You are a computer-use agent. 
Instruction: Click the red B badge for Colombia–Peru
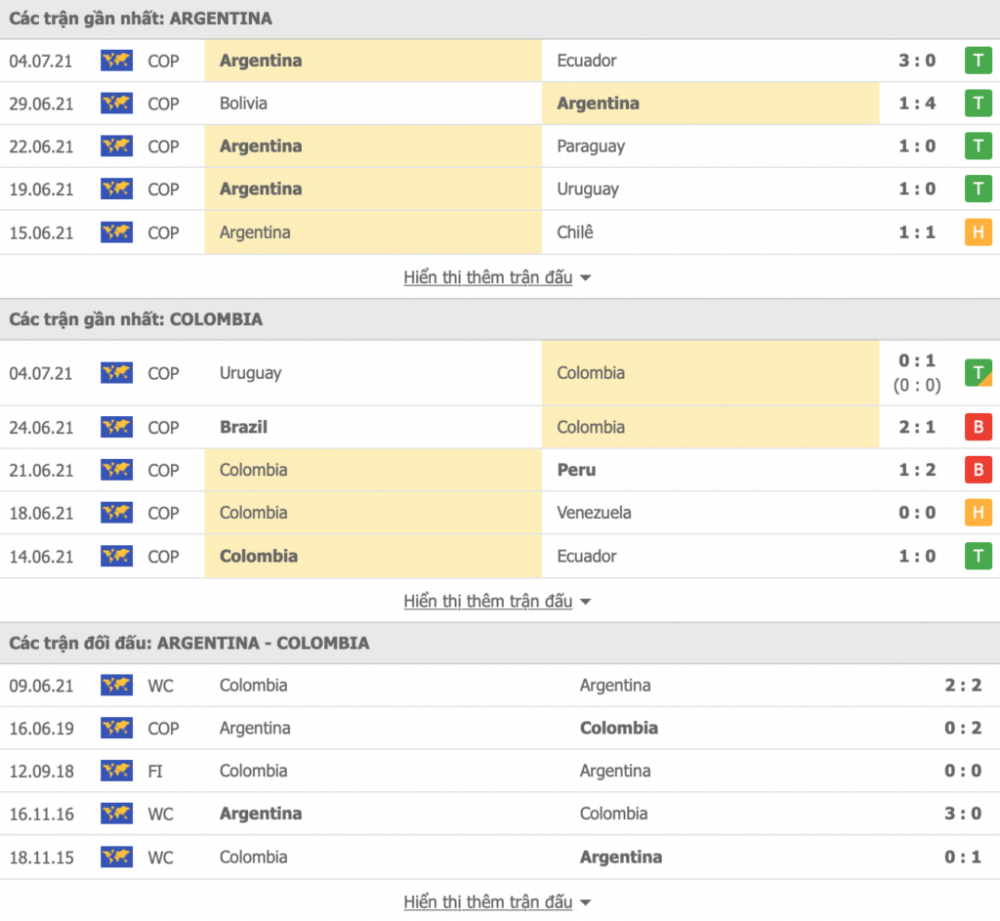pyautogui.click(x=978, y=470)
